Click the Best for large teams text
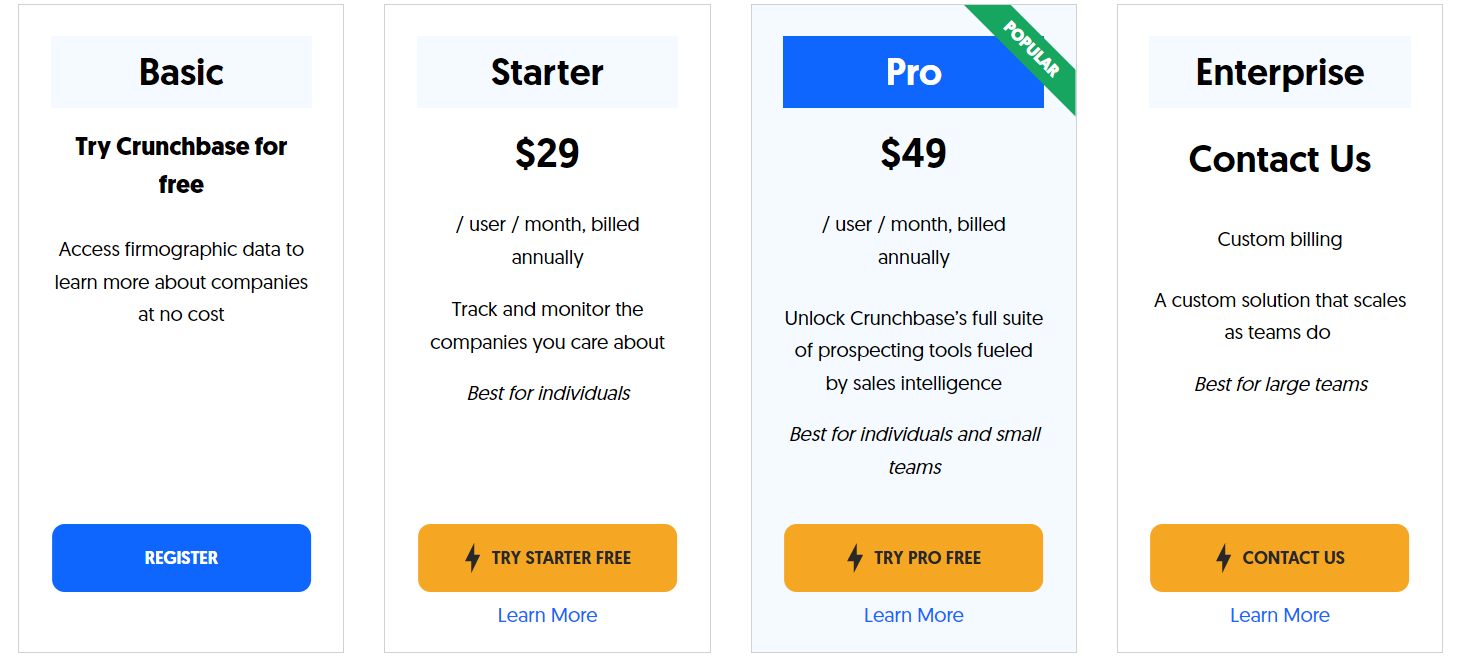Screen dimensions: 1459x665 (x=1280, y=384)
